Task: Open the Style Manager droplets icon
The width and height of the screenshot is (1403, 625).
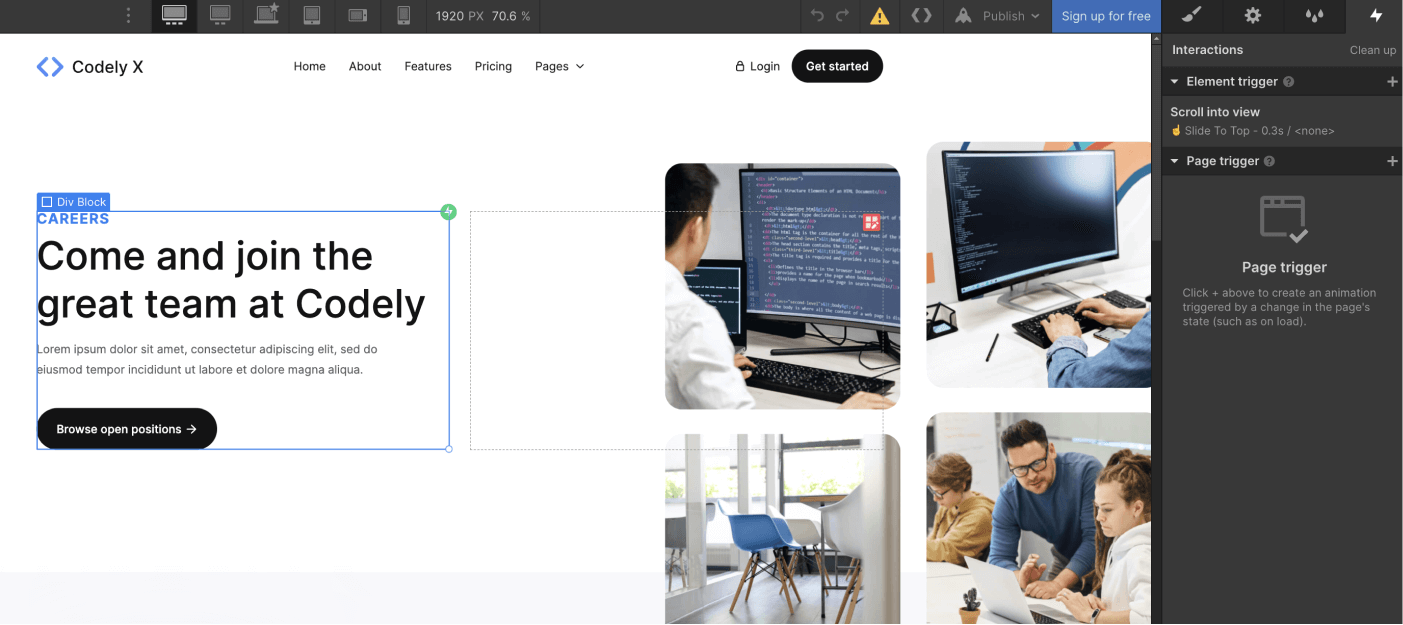Action: pyautogui.click(x=1313, y=16)
